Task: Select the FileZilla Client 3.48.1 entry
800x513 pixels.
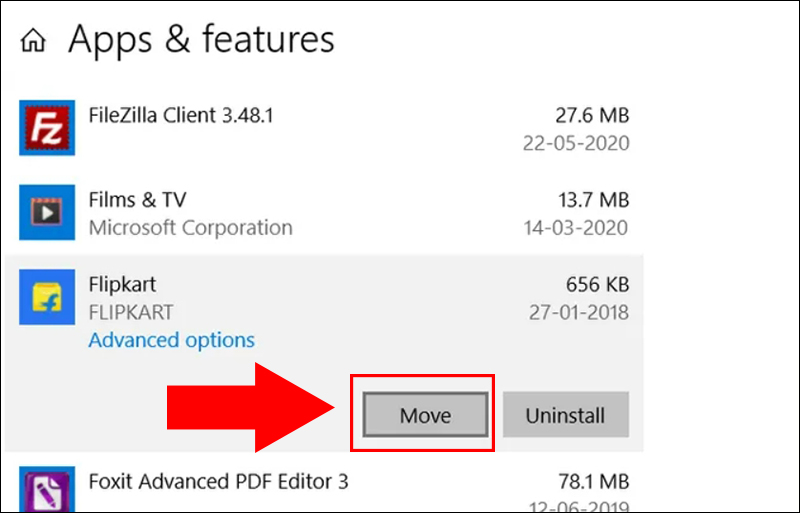Action: tap(181, 115)
